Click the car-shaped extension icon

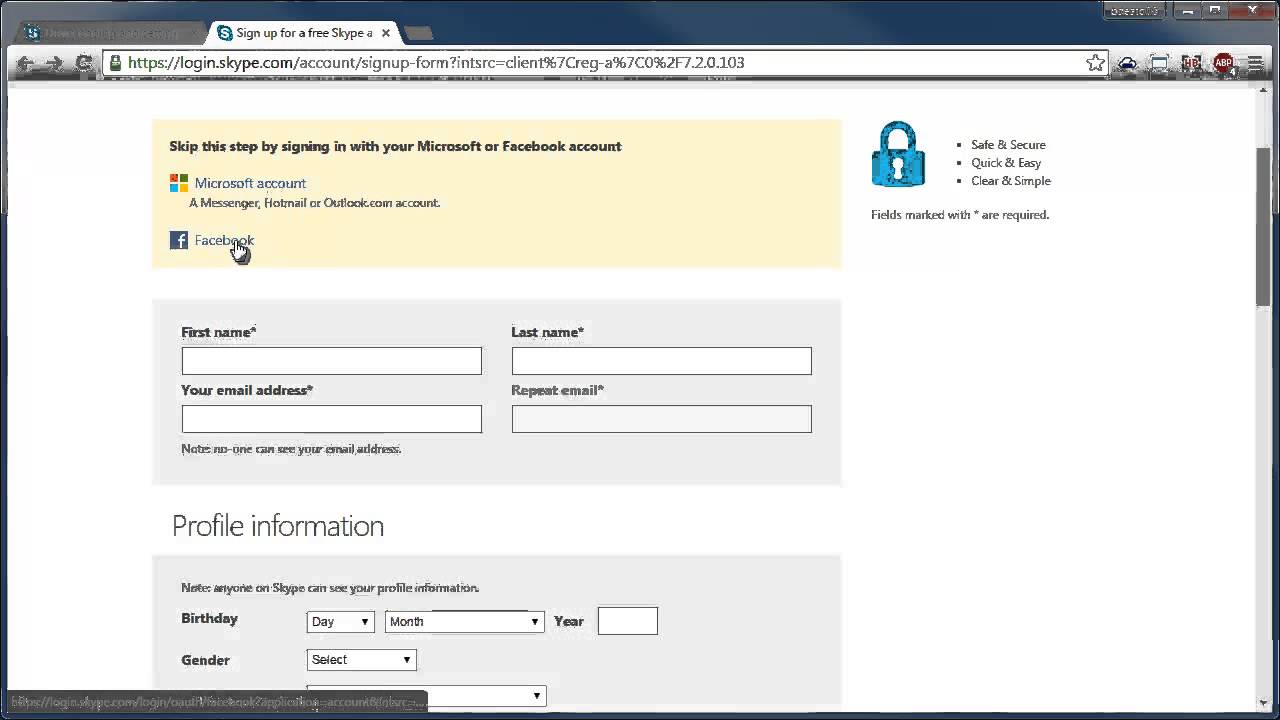pyautogui.click(x=1127, y=63)
